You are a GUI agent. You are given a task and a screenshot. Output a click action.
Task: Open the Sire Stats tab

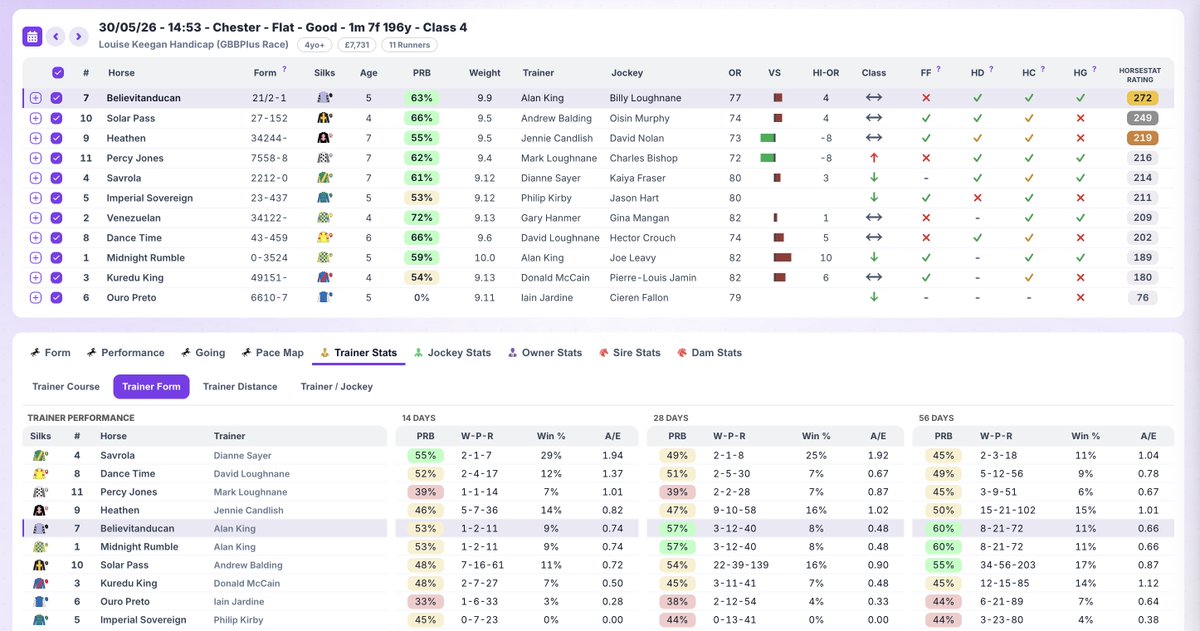[x=630, y=353]
